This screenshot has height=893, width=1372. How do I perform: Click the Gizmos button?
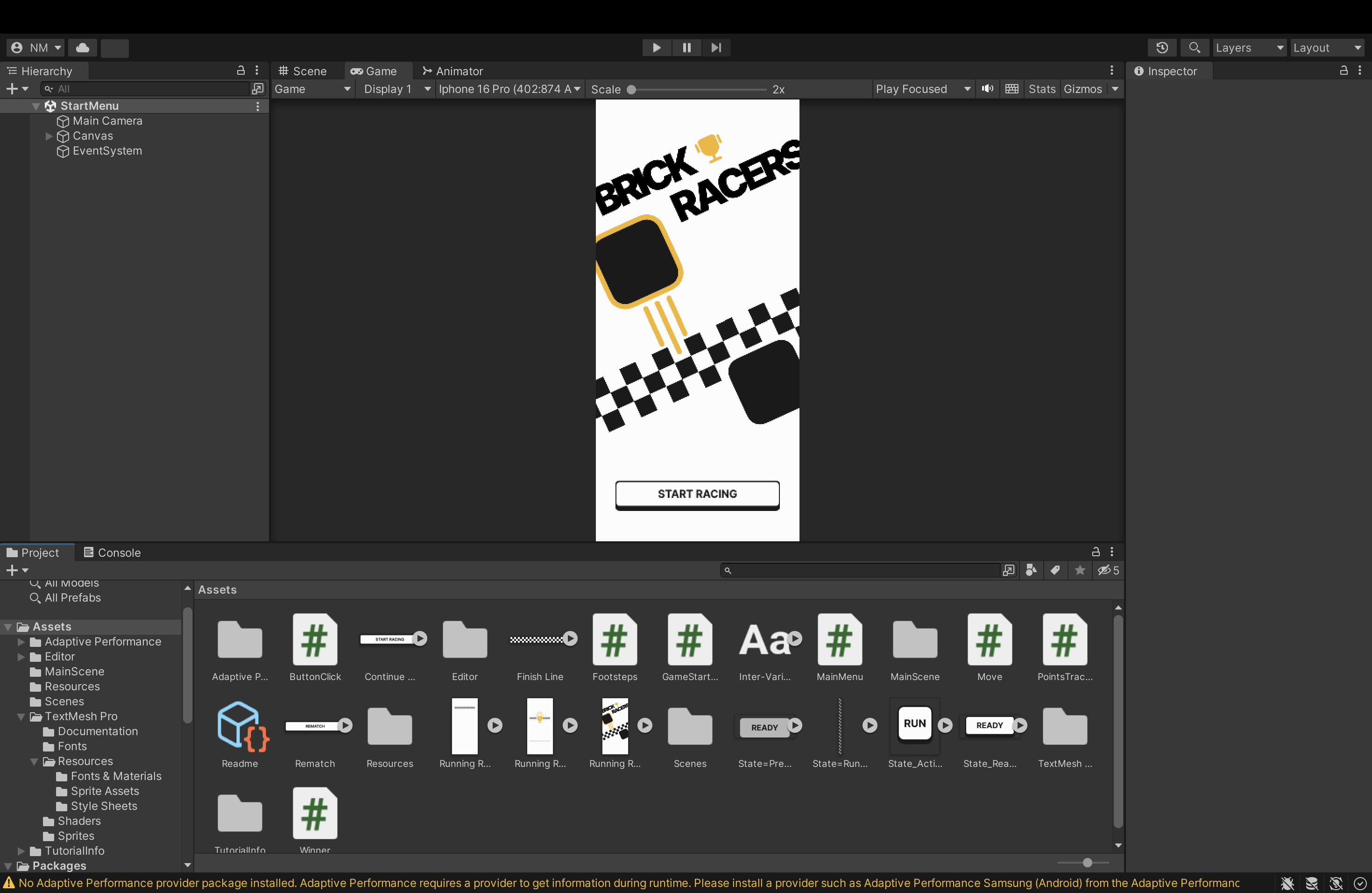click(x=1082, y=89)
